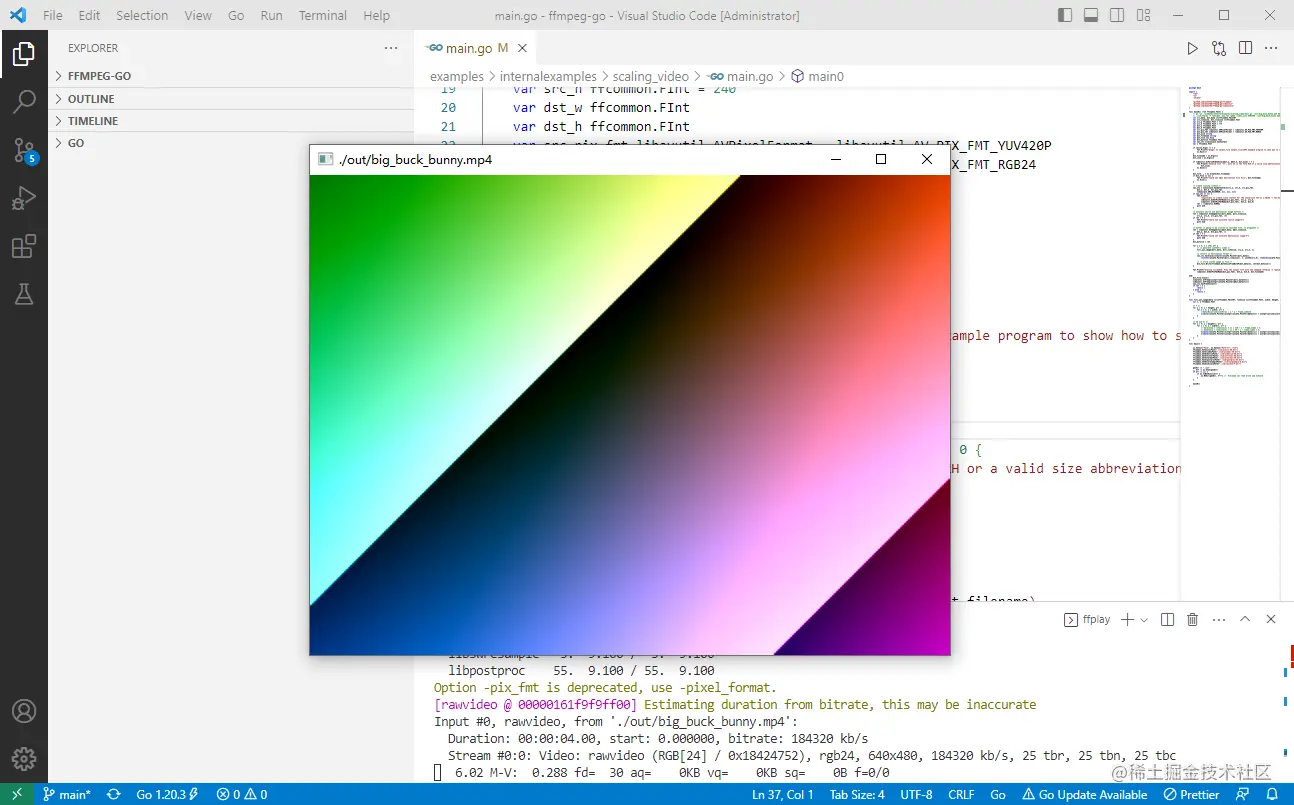Viewport: 1294px width, 805px height.
Task: Click Go Update Available warning
Action: tap(1084, 794)
